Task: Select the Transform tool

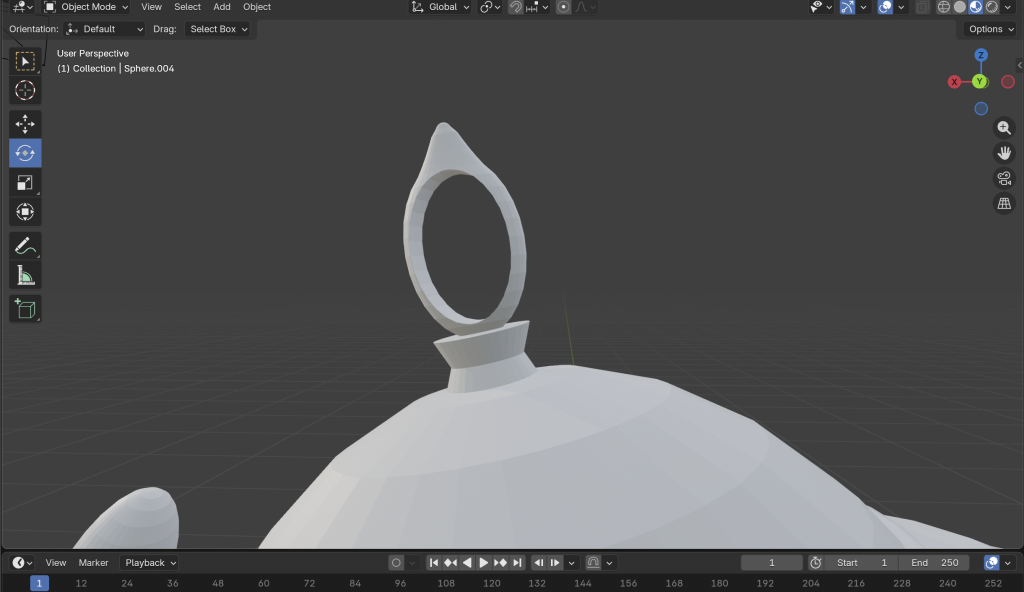Action: (x=25, y=212)
